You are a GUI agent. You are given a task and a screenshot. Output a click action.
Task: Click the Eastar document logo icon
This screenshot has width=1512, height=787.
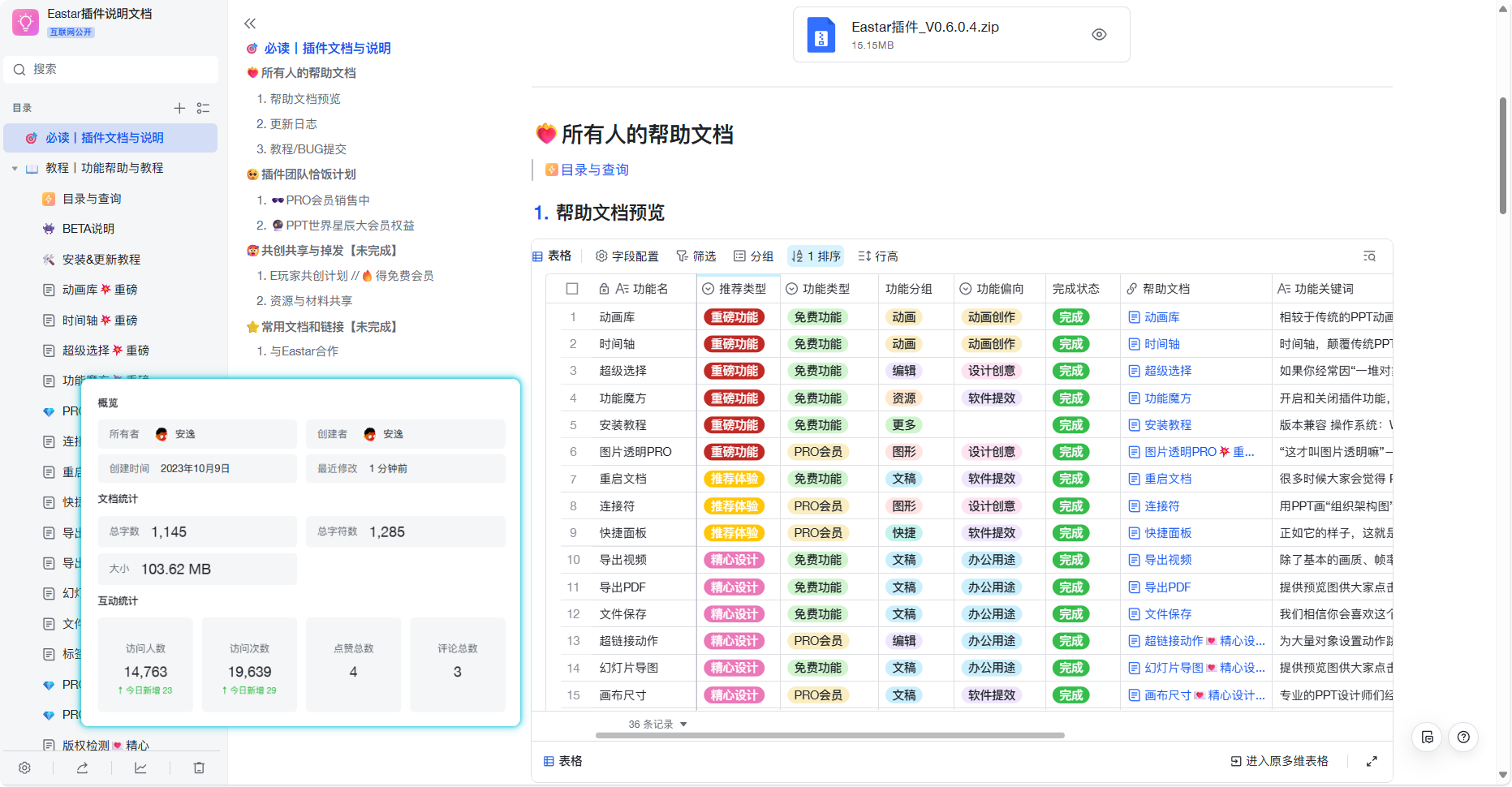[25, 22]
